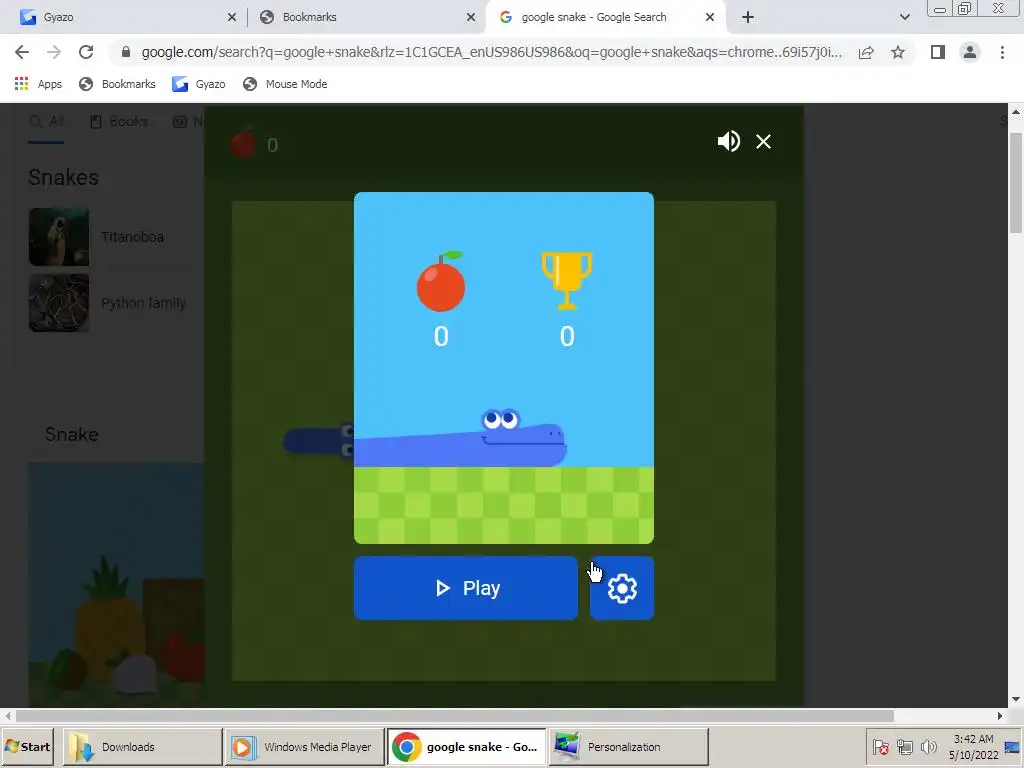
Task: Close the Bookmarks tab
Action: click(x=471, y=18)
